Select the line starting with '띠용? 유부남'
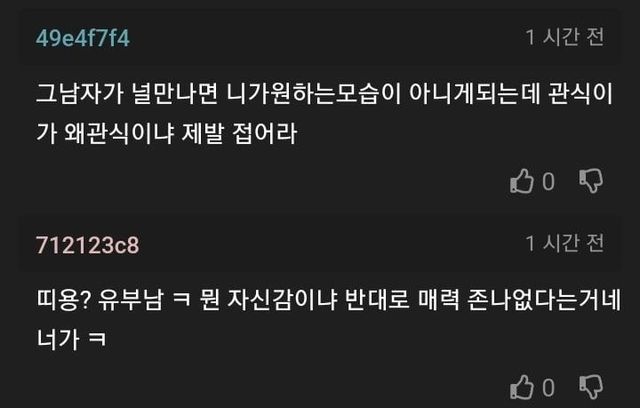 [329, 300]
